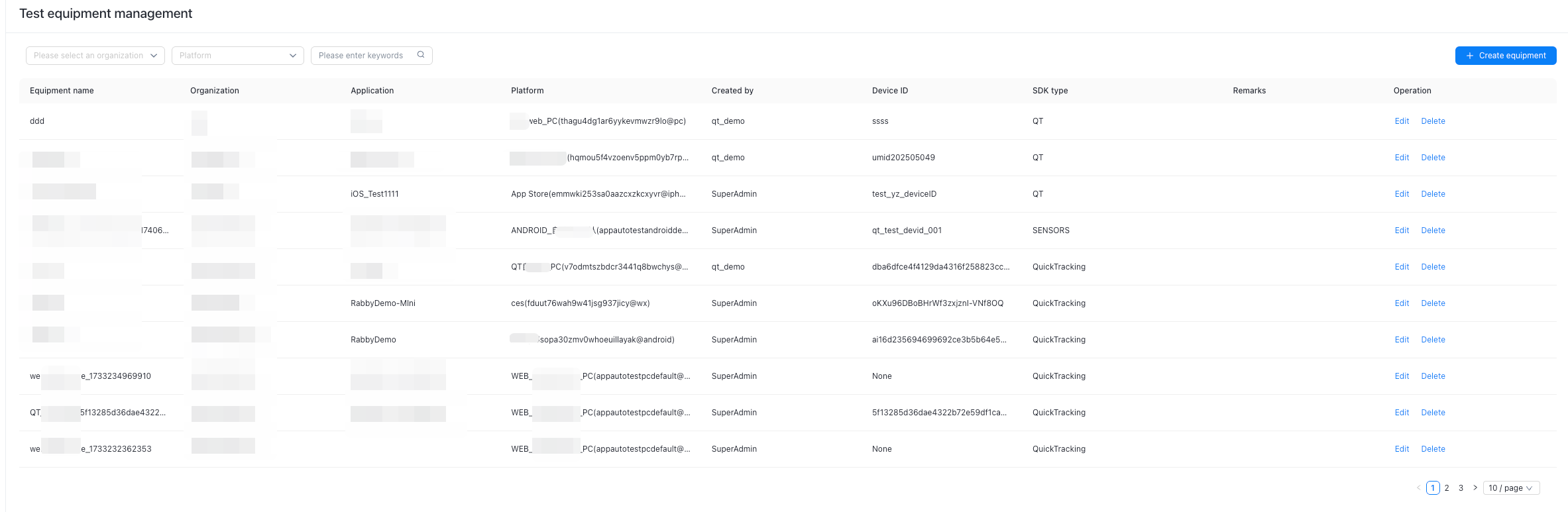Delete the ddd equipment row
1568x512 pixels.
point(1433,121)
